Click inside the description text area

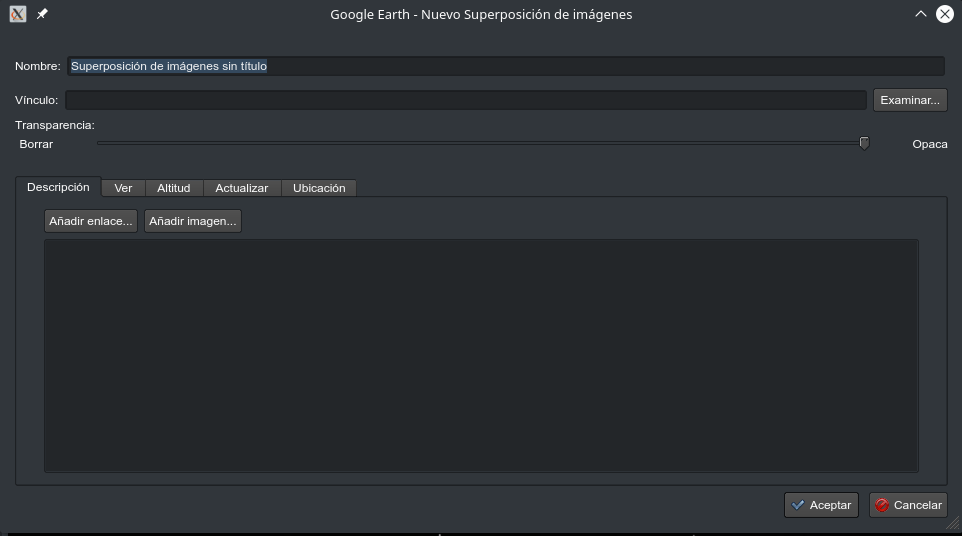pos(480,355)
